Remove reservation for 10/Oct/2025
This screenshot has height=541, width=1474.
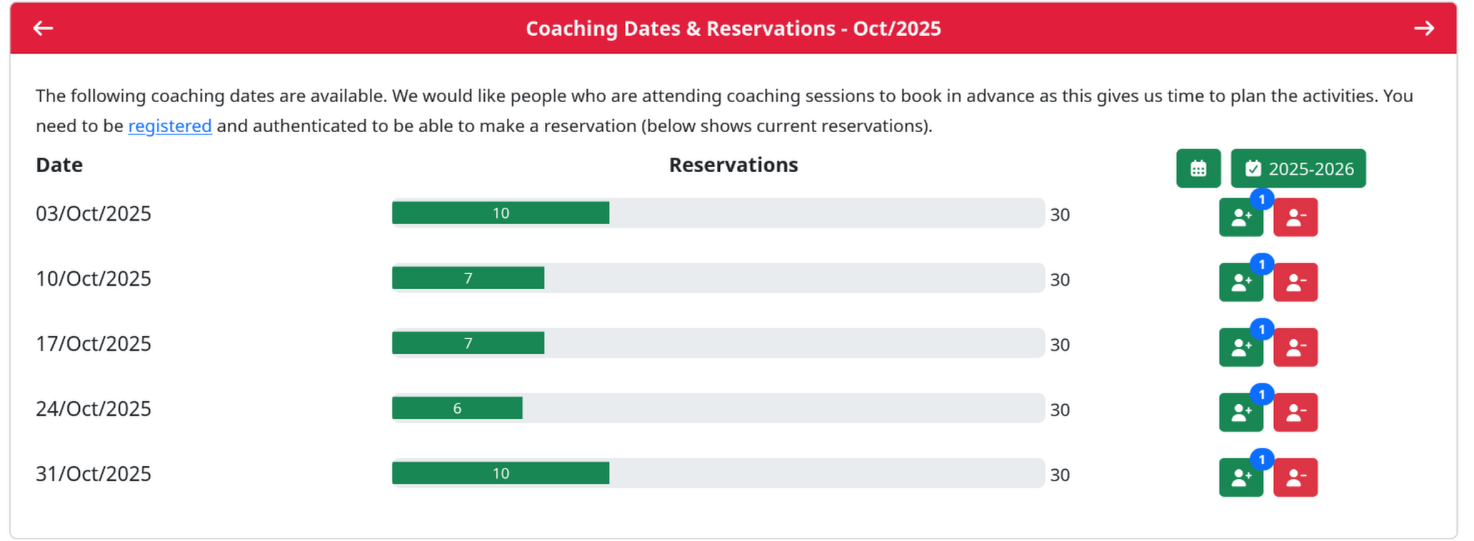[1295, 283]
